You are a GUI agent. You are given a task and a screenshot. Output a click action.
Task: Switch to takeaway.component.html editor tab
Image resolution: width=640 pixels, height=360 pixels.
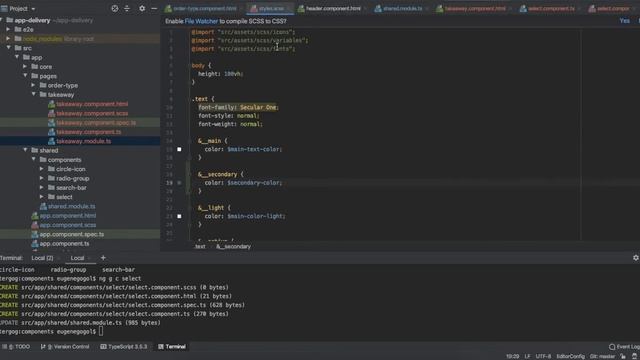pos(472,9)
